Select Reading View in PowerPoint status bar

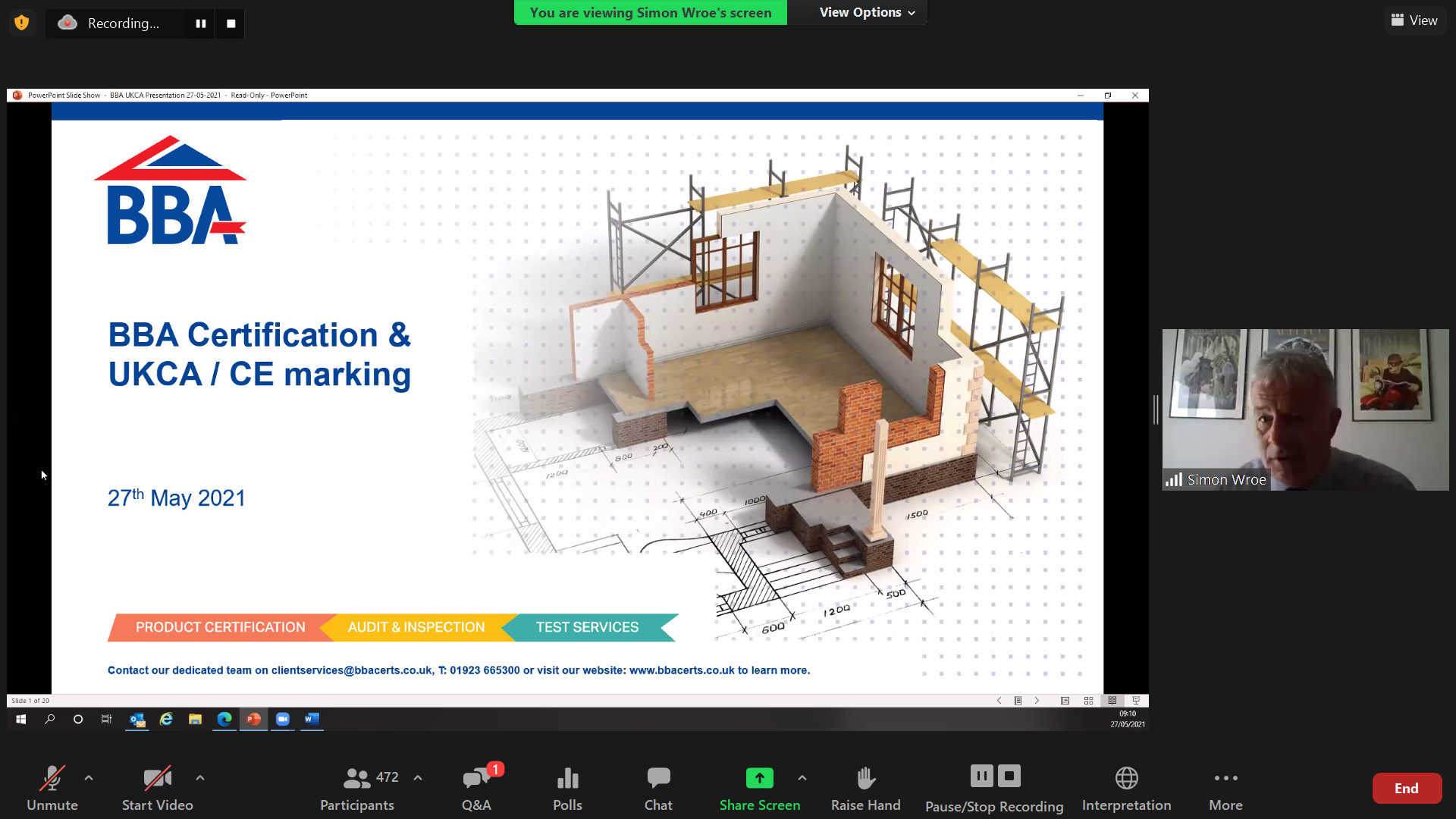coord(1112,701)
